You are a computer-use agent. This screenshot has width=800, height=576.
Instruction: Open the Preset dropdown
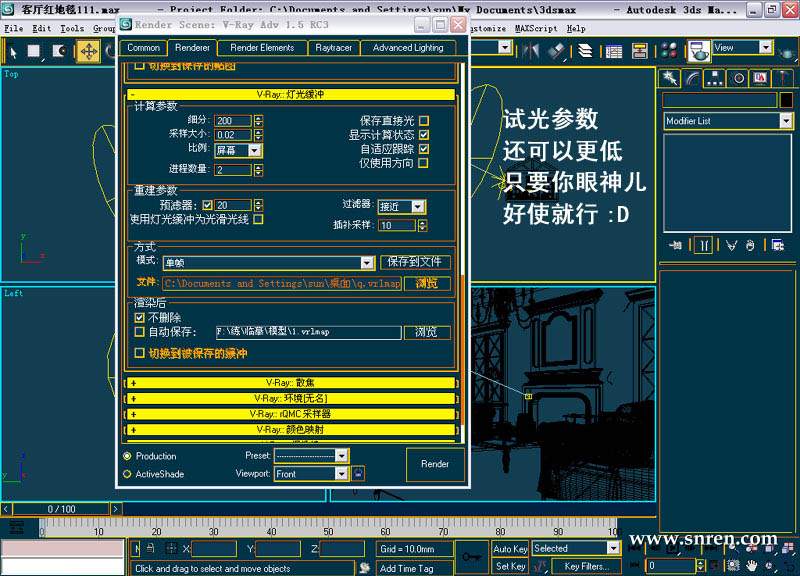tap(311, 455)
